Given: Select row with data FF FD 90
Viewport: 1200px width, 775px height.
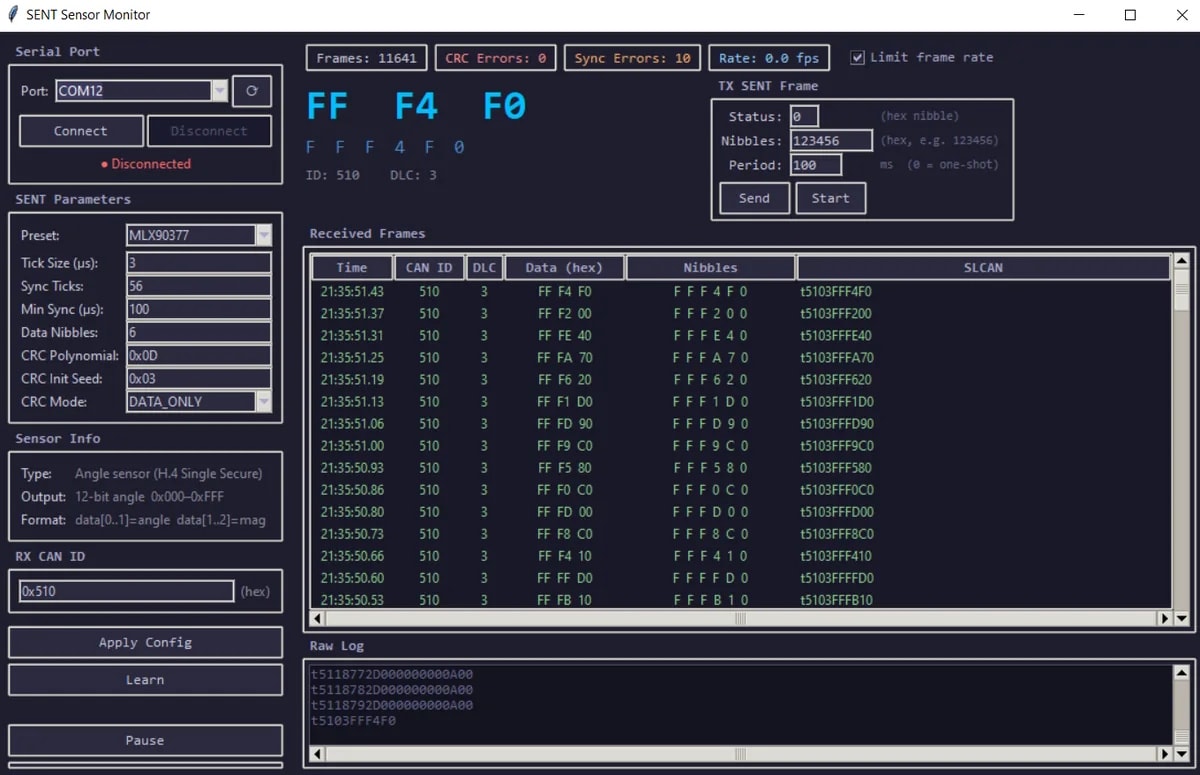Looking at the screenshot, I should (740, 424).
